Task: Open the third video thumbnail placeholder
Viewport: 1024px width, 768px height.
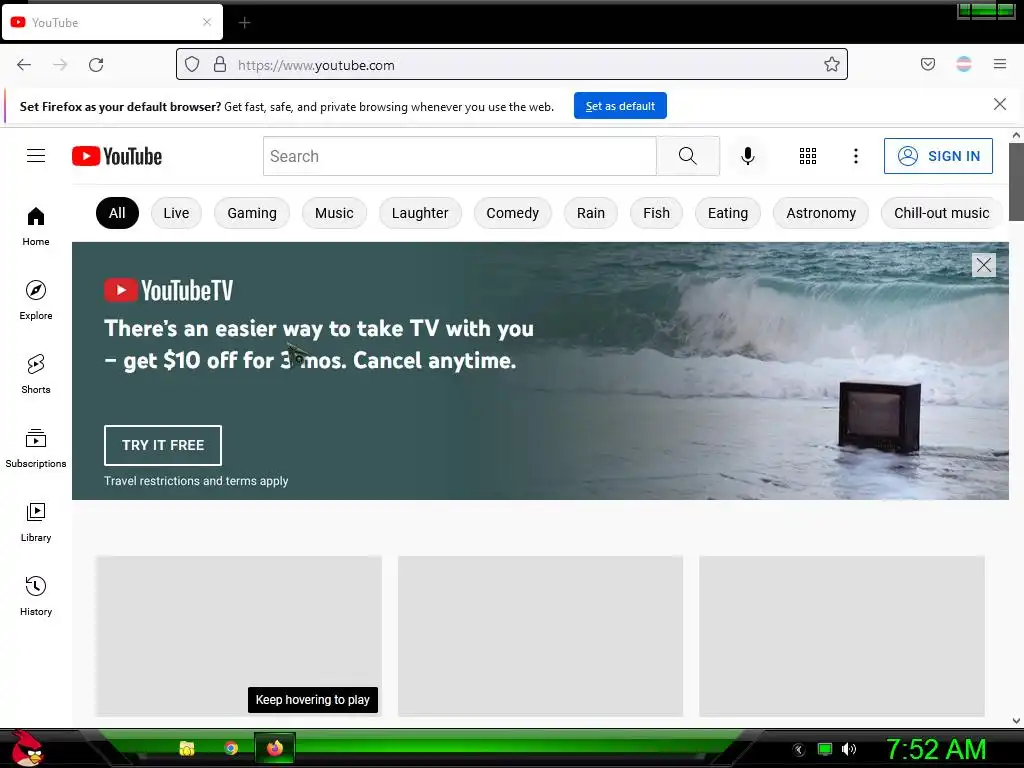Action: [x=842, y=636]
